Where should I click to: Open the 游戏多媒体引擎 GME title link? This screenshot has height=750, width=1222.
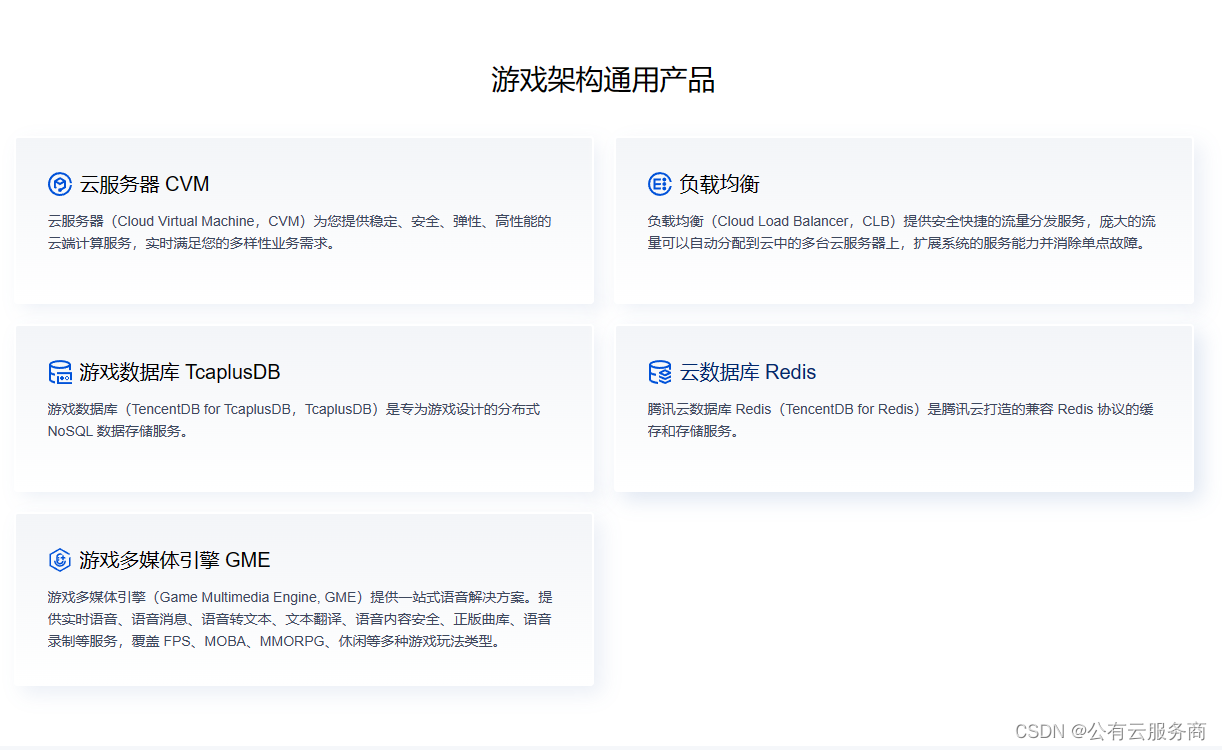(175, 560)
